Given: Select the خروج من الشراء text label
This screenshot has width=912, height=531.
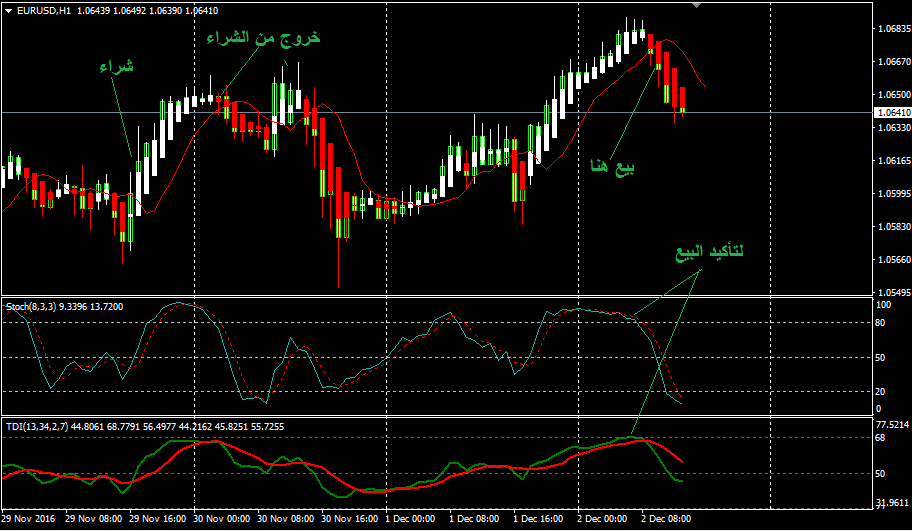Looking at the screenshot, I should pyautogui.click(x=263, y=37).
